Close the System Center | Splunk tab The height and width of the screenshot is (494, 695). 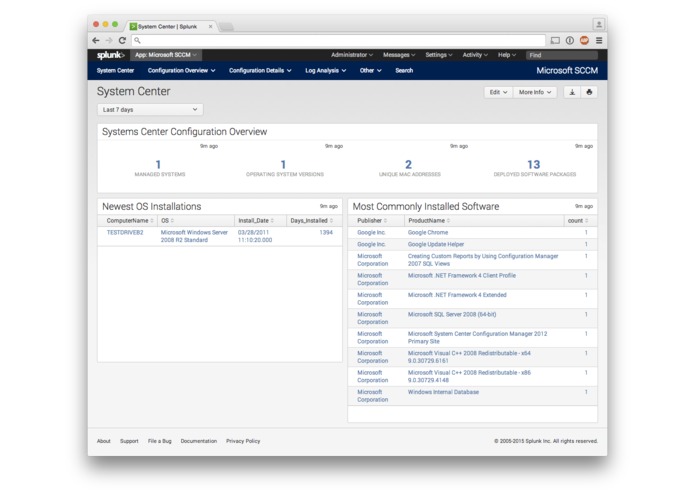[210, 27]
